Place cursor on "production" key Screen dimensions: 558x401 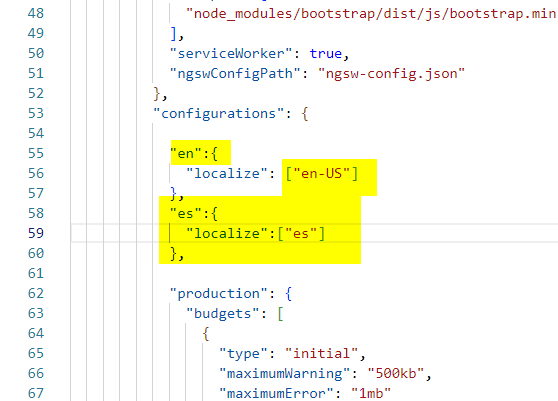click(219, 294)
